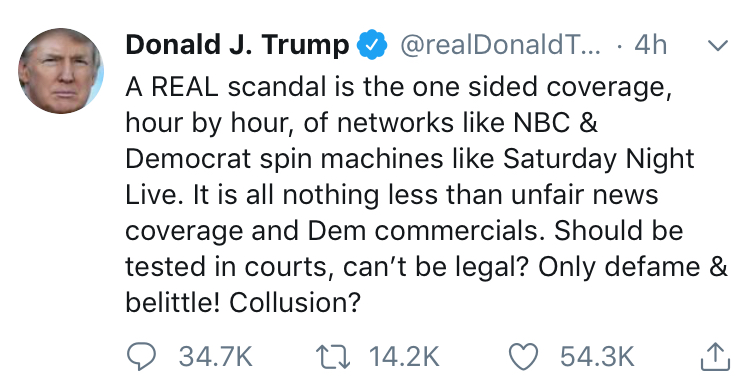The width and height of the screenshot is (750, 391).
Task: Click the reply speech bubble icon
Action: point(141,357)
